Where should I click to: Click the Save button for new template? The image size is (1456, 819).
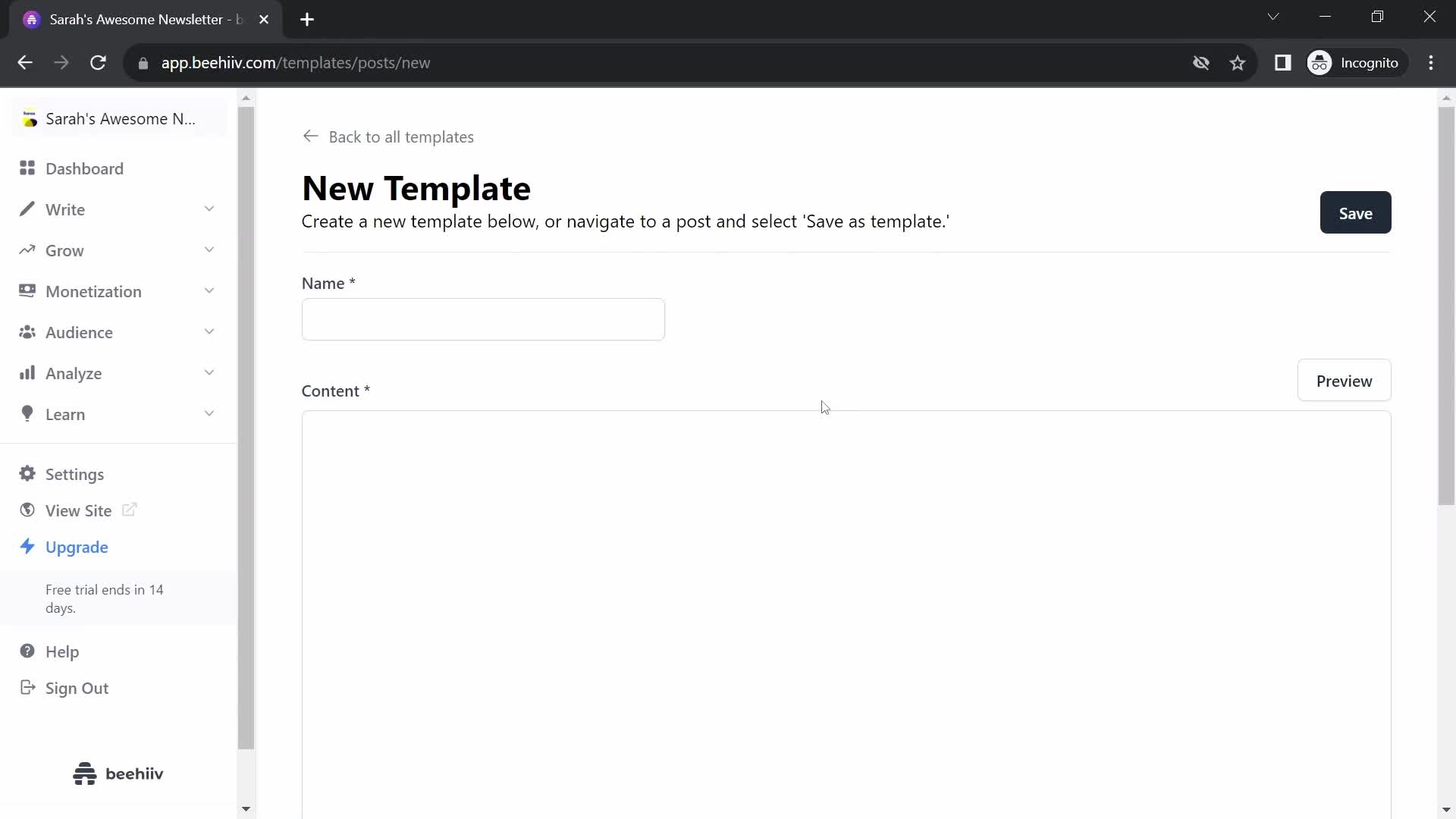tap(1356, 213)
